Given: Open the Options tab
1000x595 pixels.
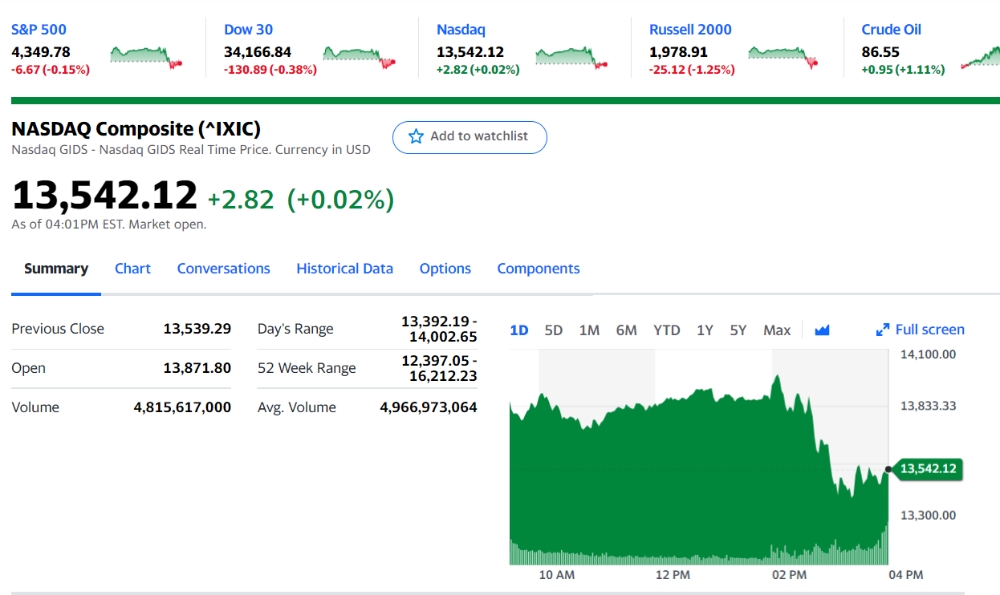Looking at the screenshot, I should click(x=445, y=268).
